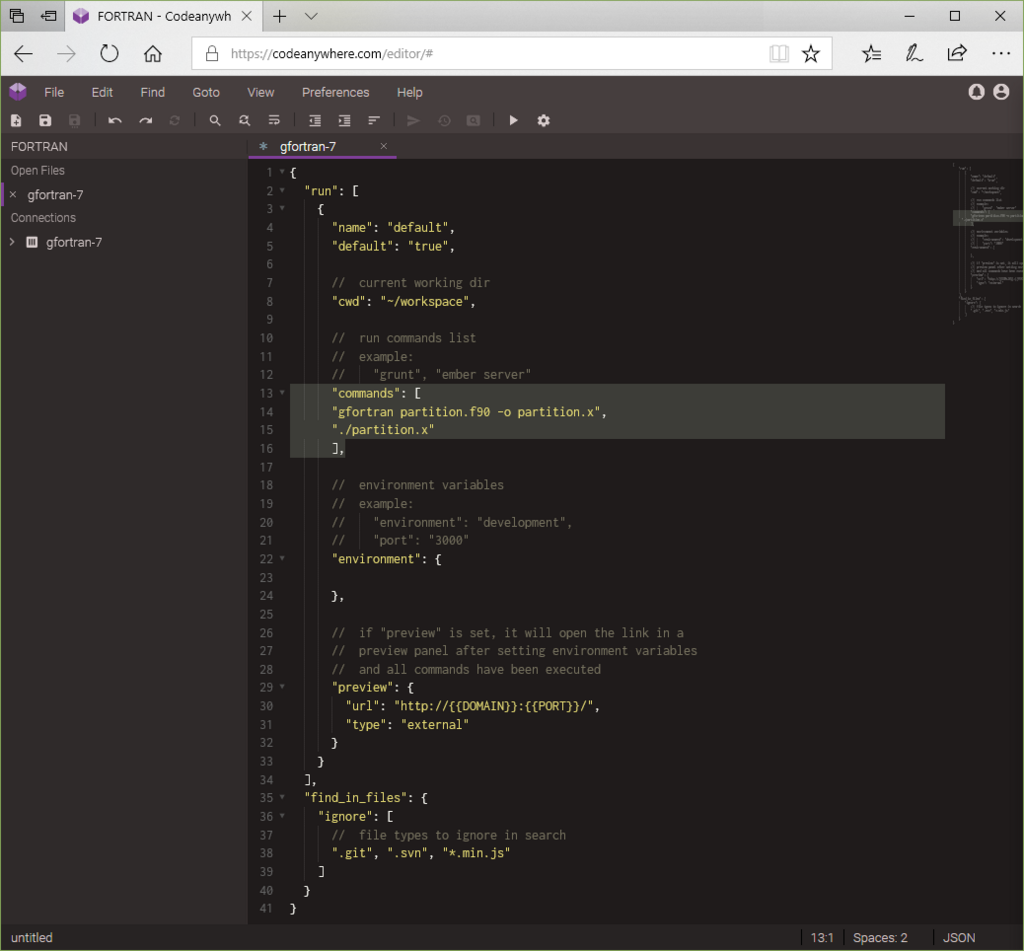The image size is (1024, 951).
Task: Open the user account avatar icon
Action: click(1001, 92)
